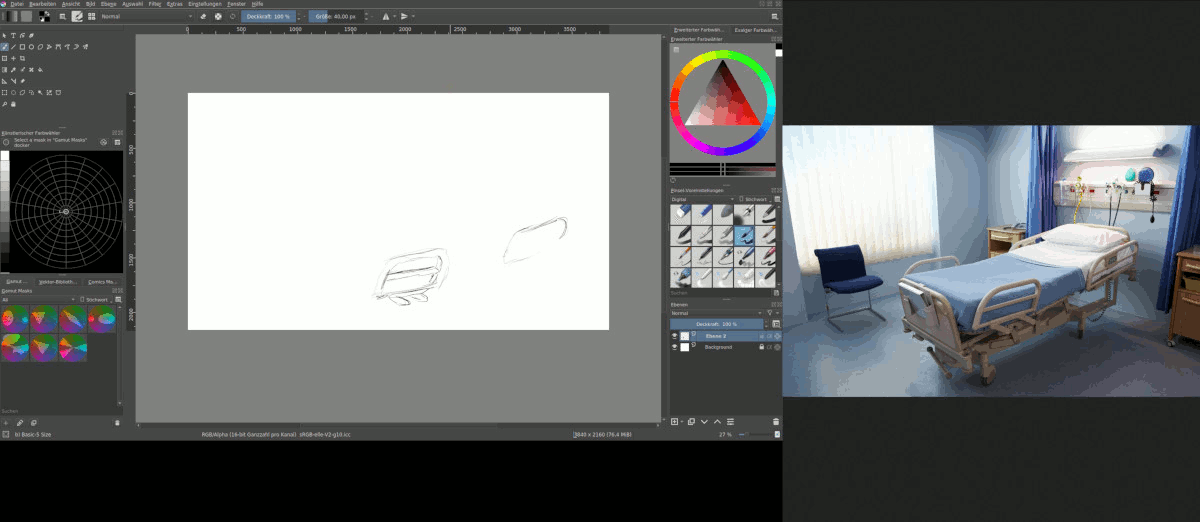The image size is (1200, 522).
Task: Select the Move tool
Action: pyautogui.click(x=13, y=58)
